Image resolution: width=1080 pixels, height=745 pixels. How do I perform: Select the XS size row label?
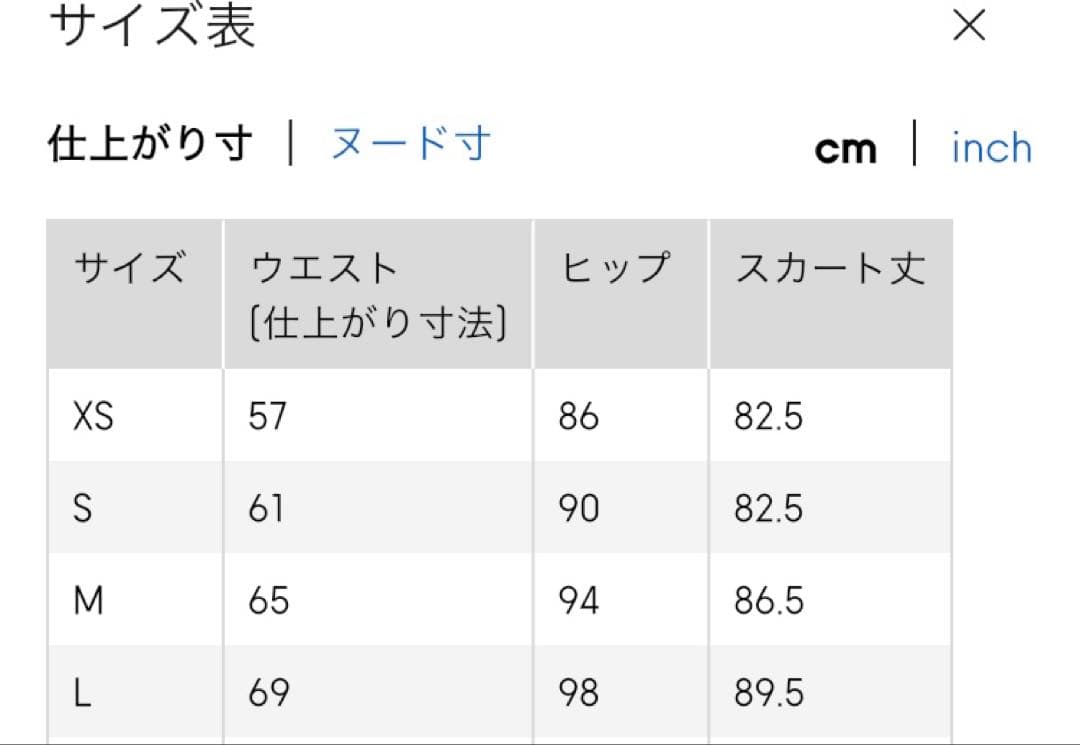[93, 416]
